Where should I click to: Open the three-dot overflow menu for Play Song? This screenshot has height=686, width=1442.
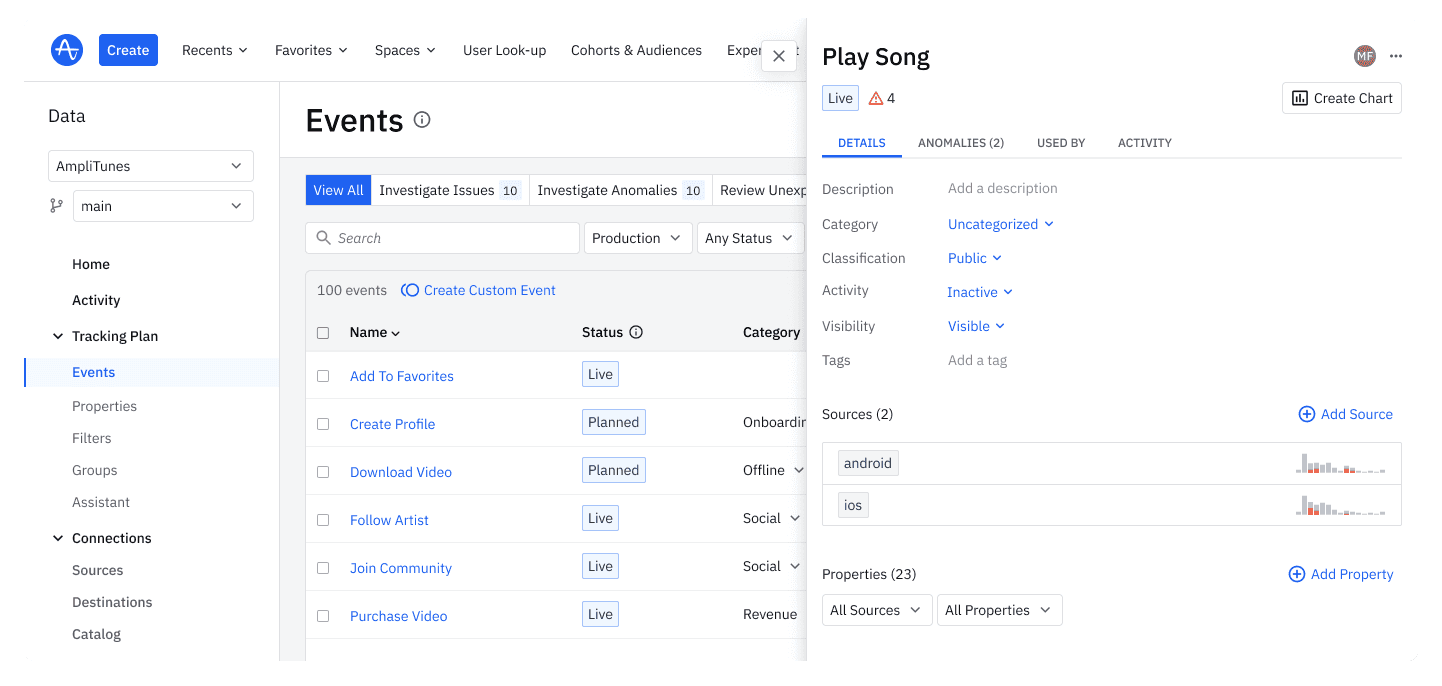point(1396,56)
